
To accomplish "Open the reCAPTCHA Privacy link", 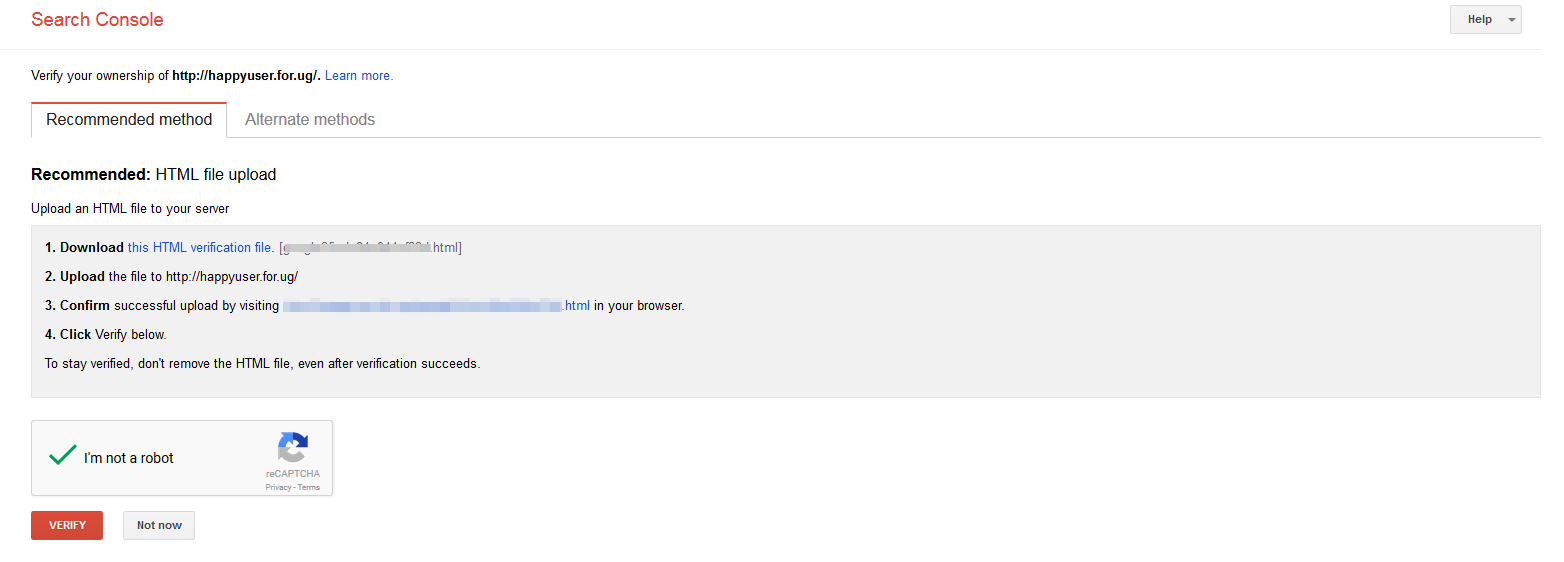I will point(278,488).
